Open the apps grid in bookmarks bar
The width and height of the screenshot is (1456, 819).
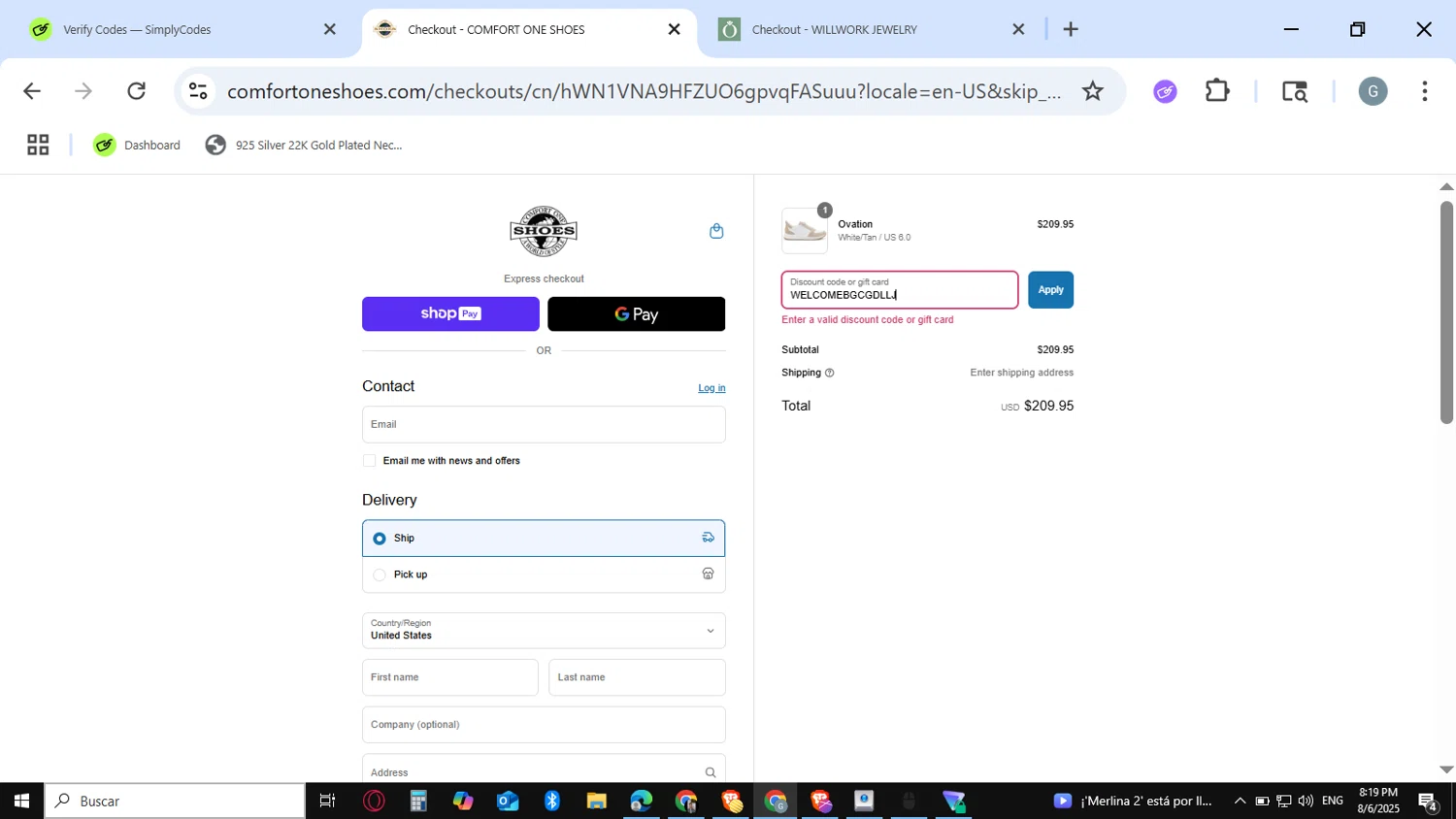click(x=38, y=145)
